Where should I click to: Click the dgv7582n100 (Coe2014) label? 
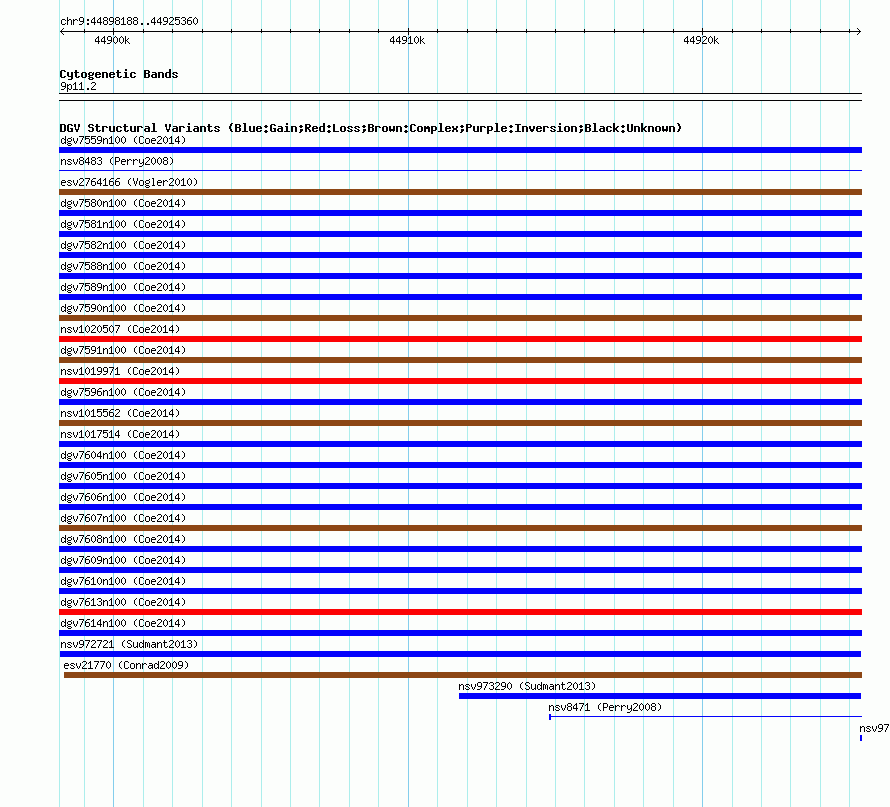pos(123,245)
